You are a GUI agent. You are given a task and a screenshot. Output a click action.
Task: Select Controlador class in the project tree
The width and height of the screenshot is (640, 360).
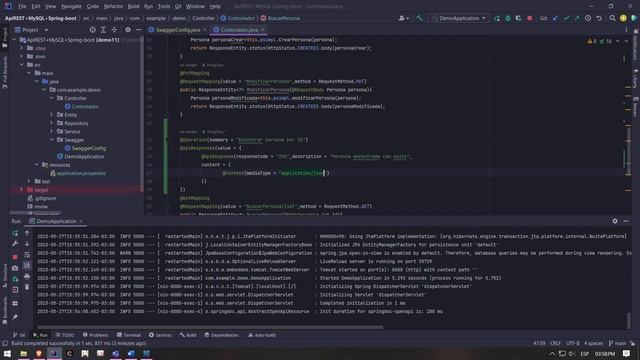[x=85, y=107]
